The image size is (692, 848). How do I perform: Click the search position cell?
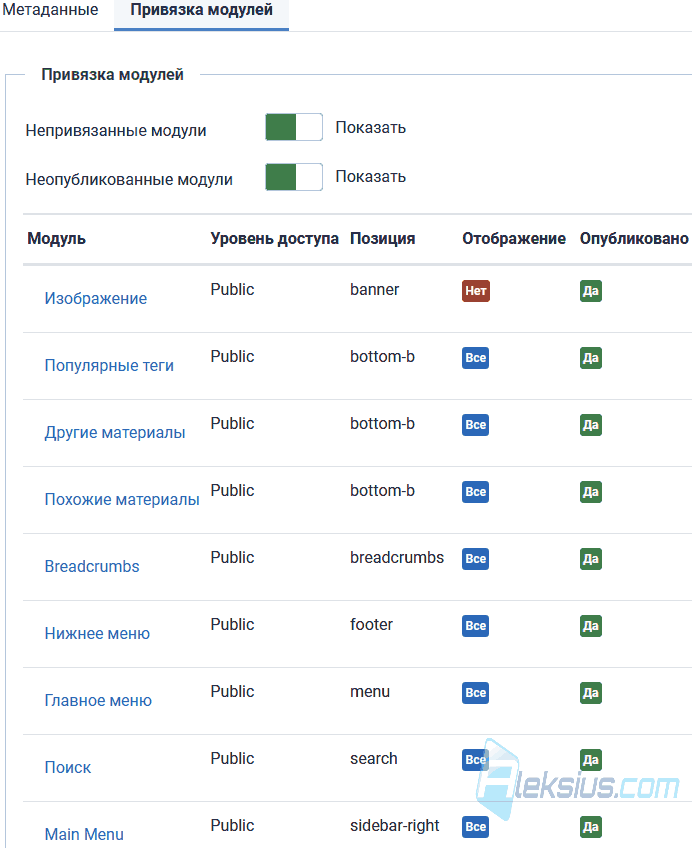(374, 759)
